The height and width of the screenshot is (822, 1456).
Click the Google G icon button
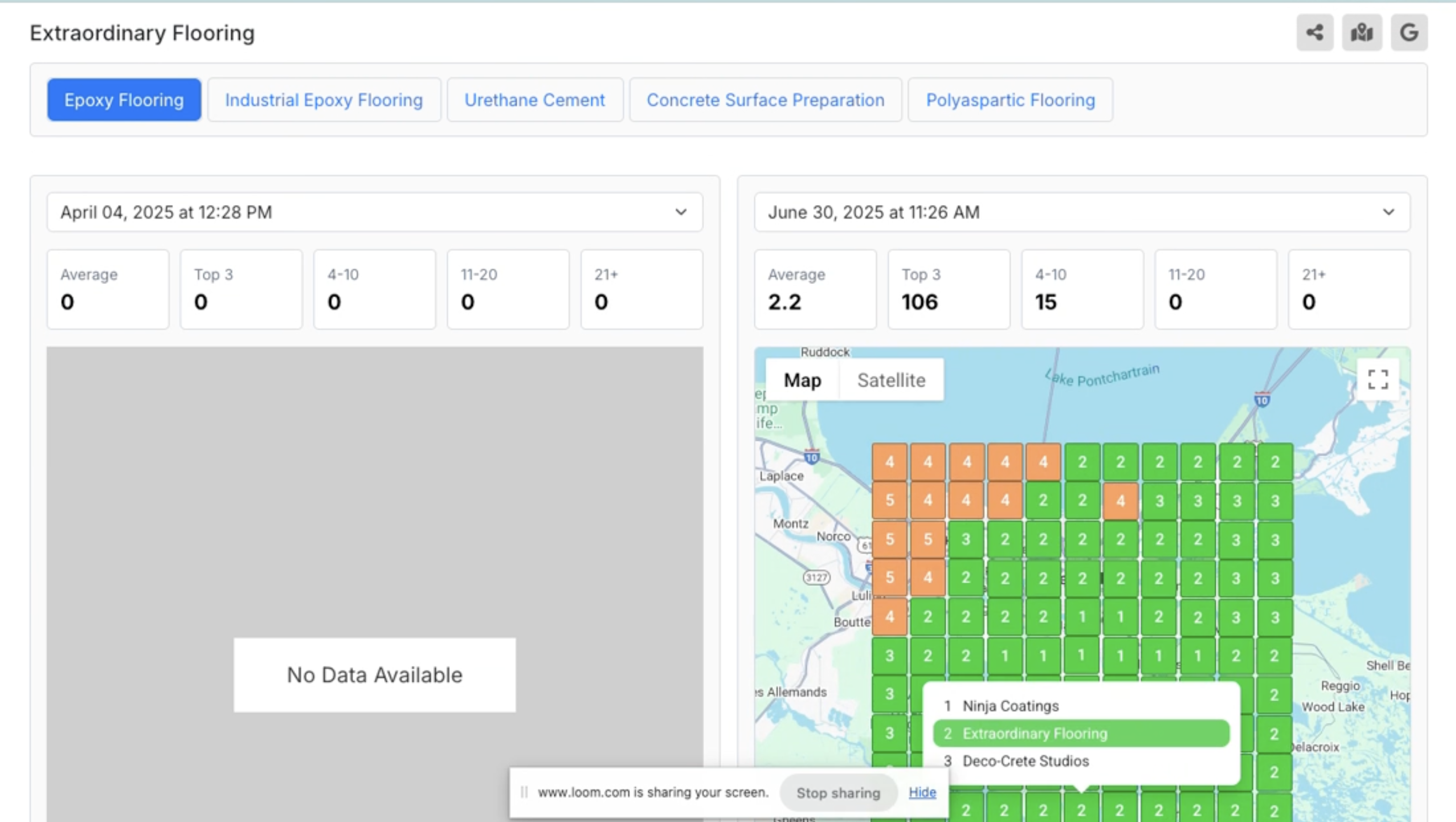1409,33
